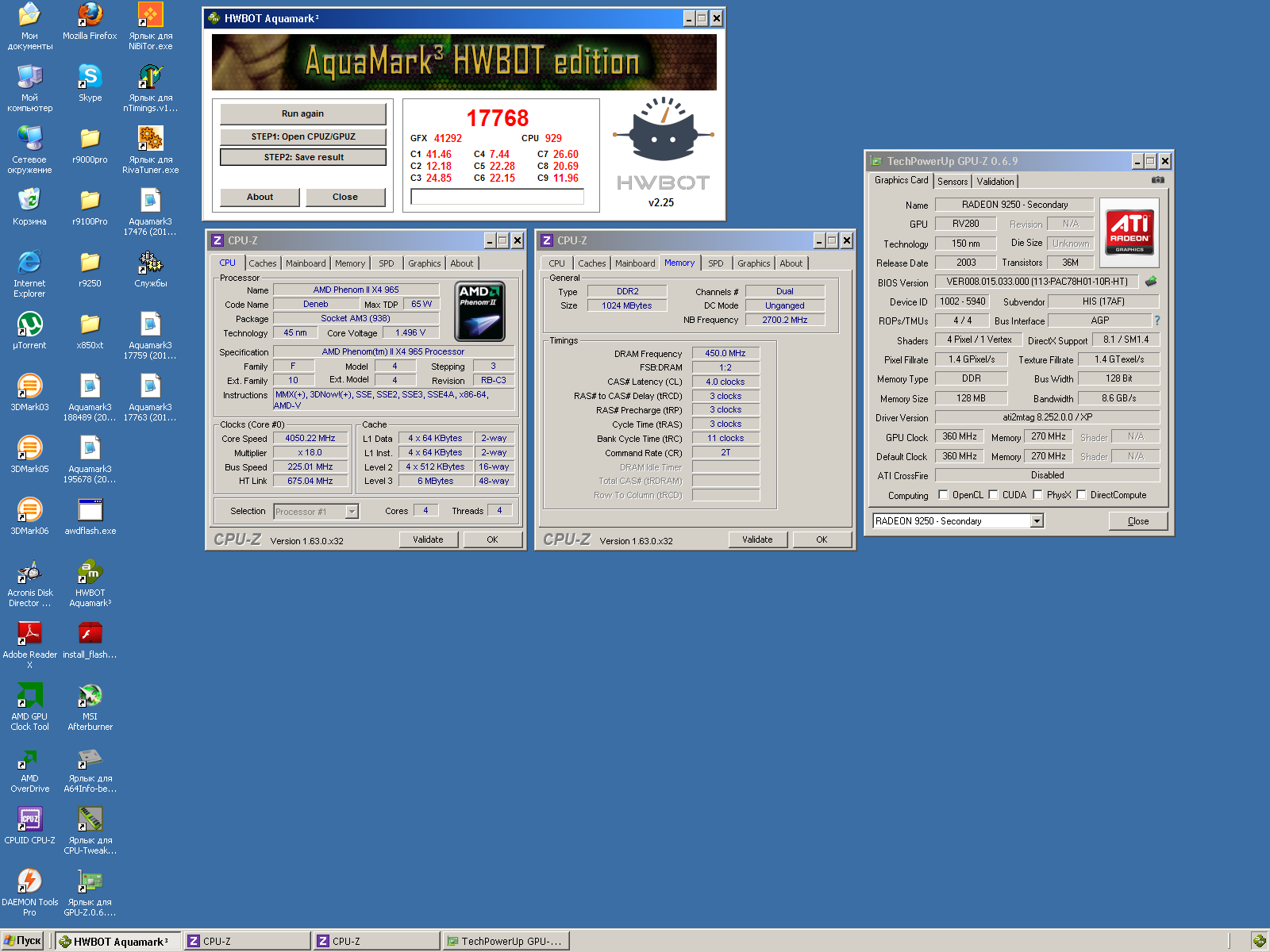The height and width of the screenshot is (952, 1270).
Task: Click Validate in the left CPU-Z window
Action: [428, 539]
